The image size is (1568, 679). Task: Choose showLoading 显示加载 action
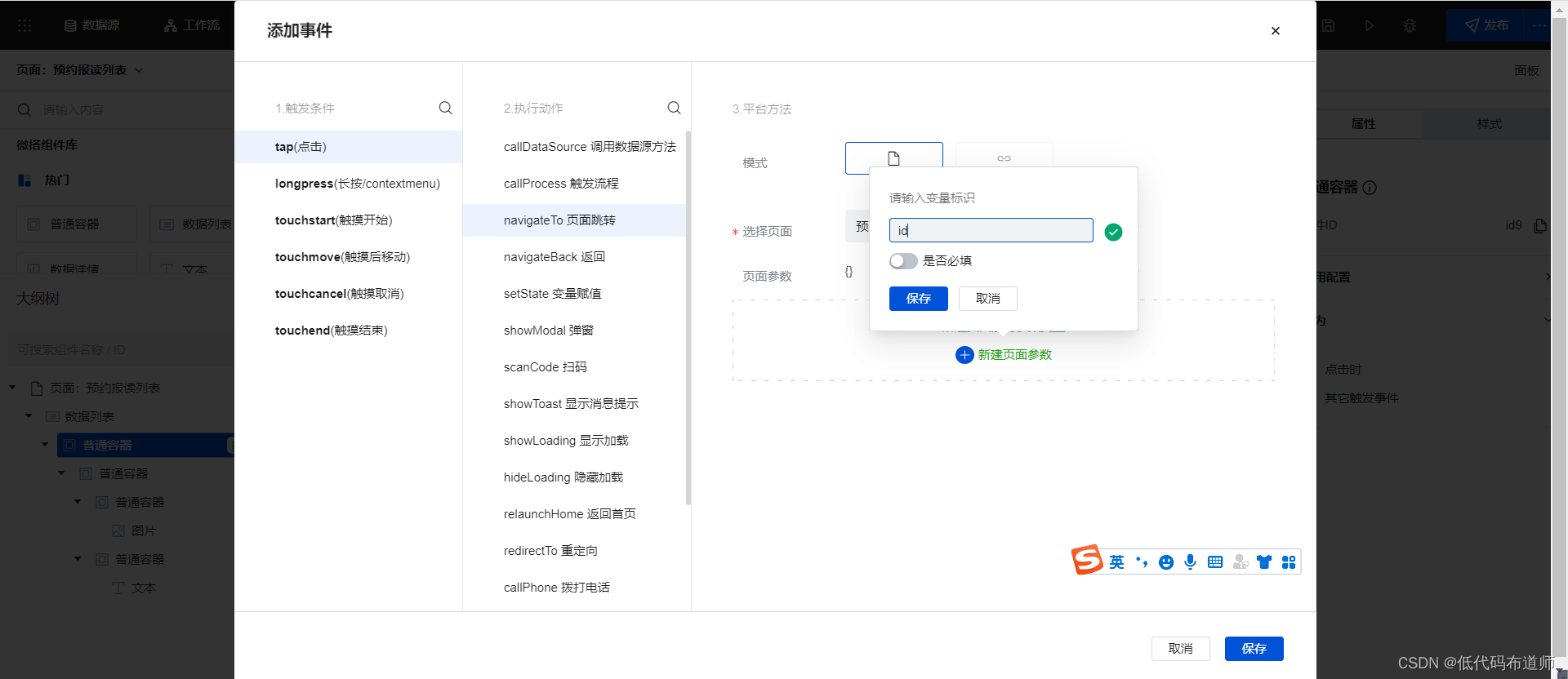[575, 441]
